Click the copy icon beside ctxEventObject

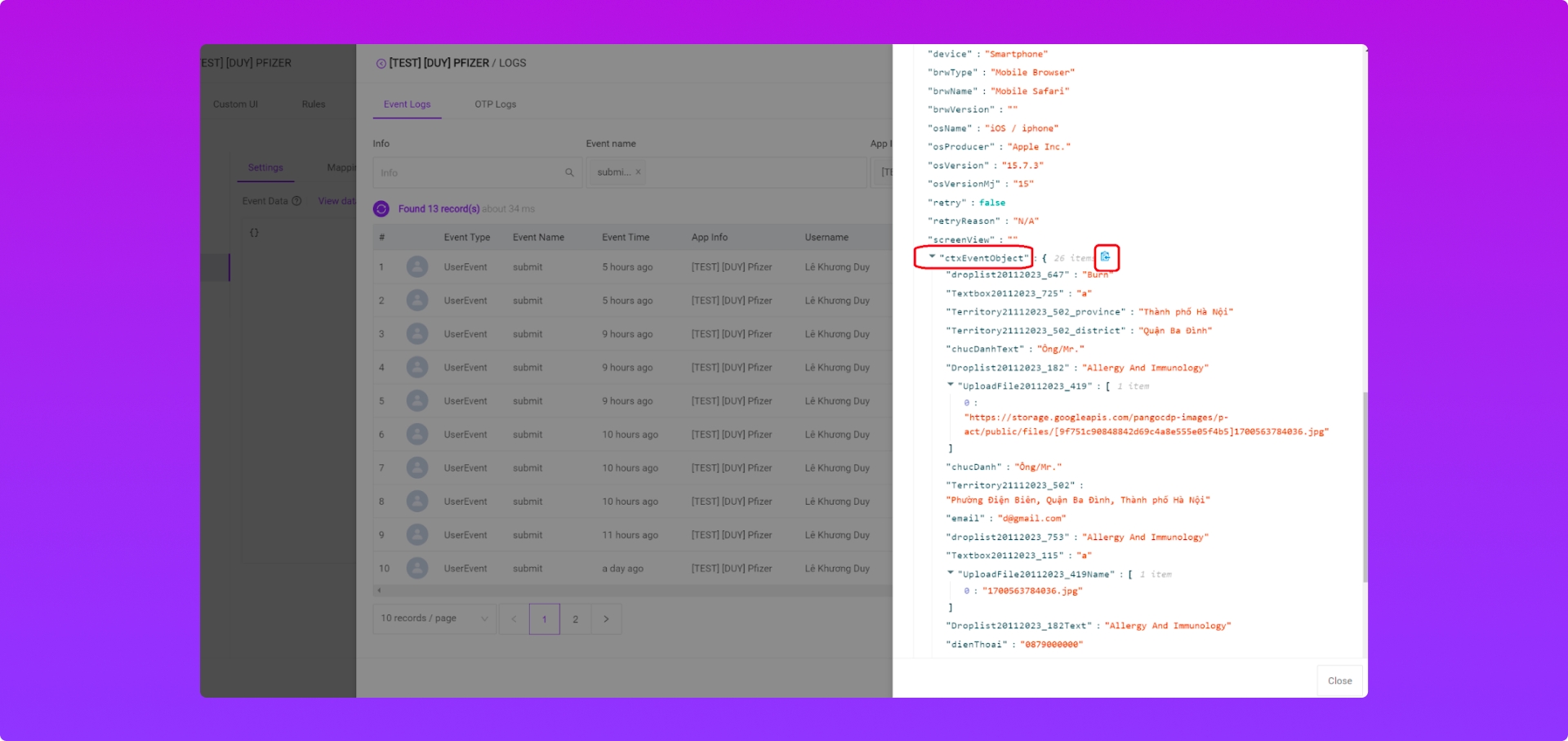point(1106,257)
